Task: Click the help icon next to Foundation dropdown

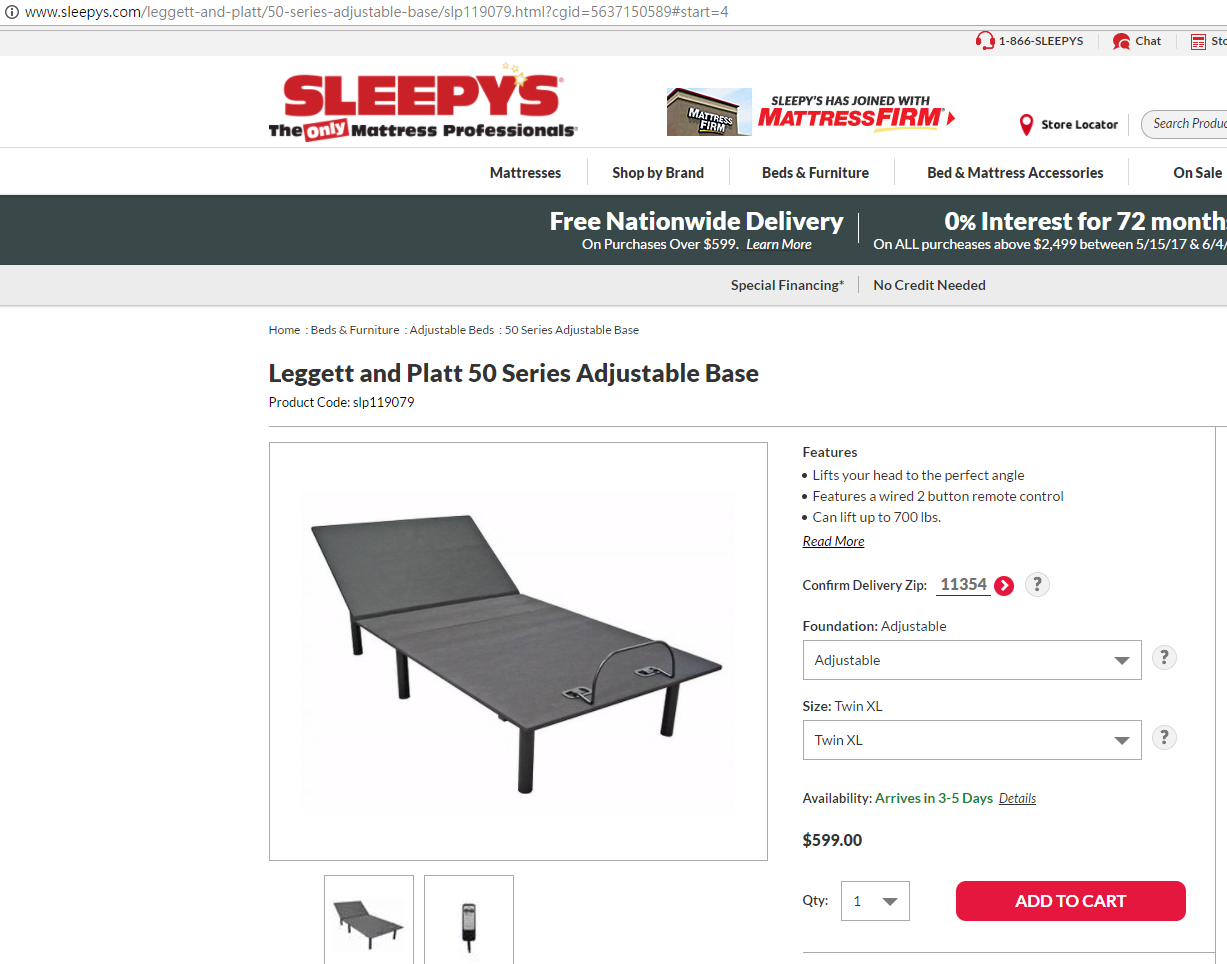Action: pos(1164,658)
